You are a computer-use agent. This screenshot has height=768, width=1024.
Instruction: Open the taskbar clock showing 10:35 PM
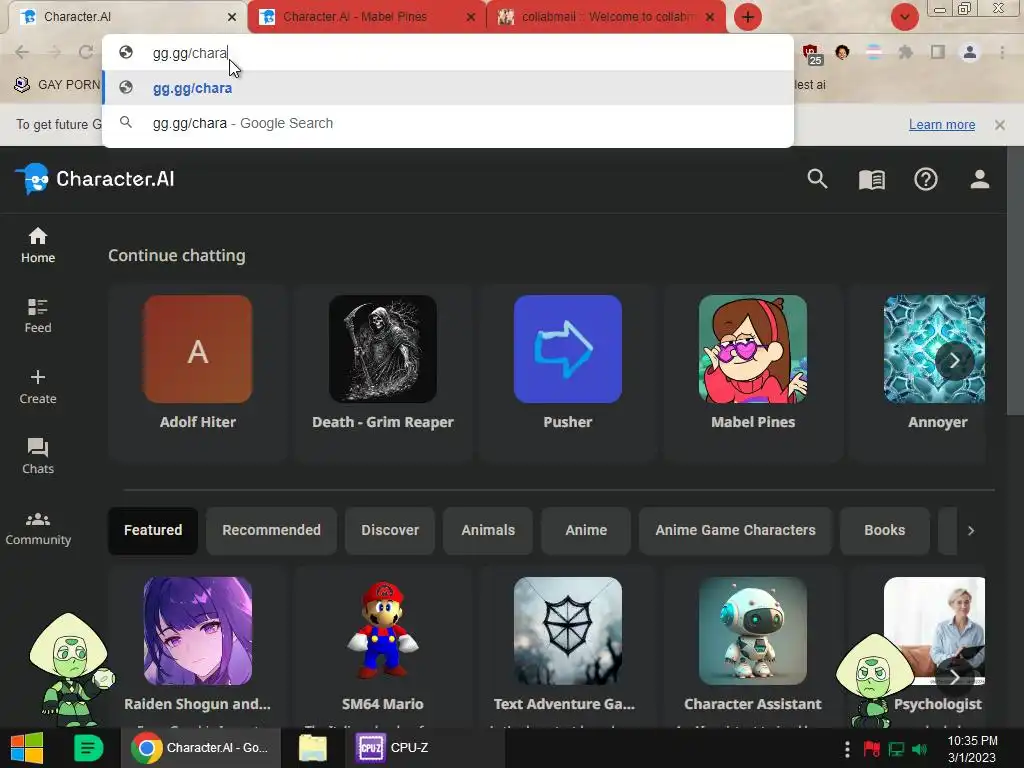(x=972, y=749)
